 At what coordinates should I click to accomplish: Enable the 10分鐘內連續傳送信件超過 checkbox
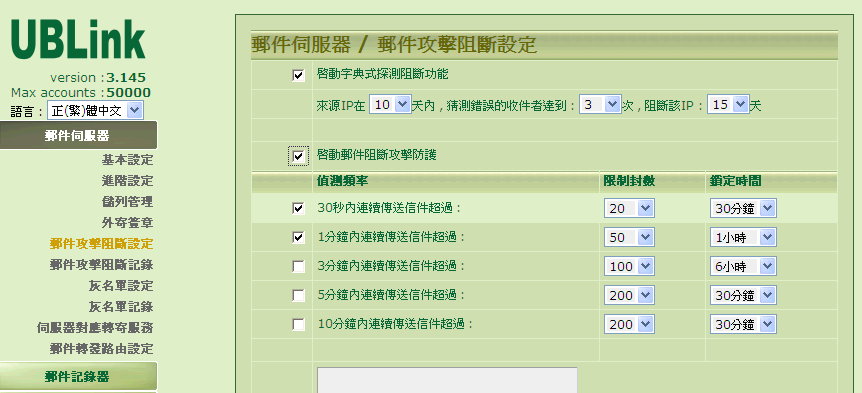tap(298, 325)
